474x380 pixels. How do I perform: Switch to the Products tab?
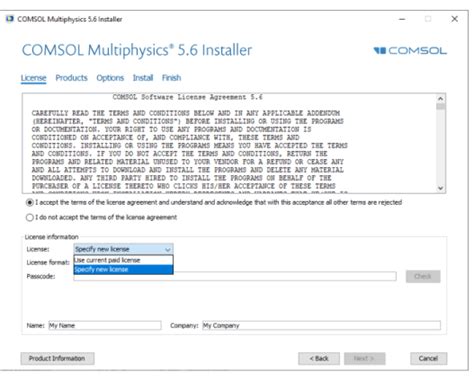[x=71, y=78]
